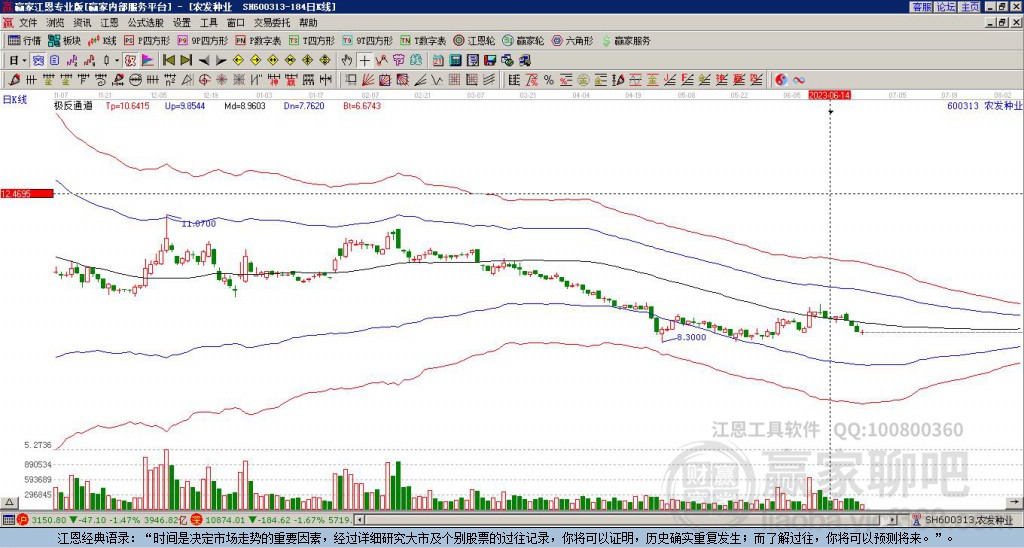
Task: Open 赢家服务 from the toolbar
Action: click(626, 40)
